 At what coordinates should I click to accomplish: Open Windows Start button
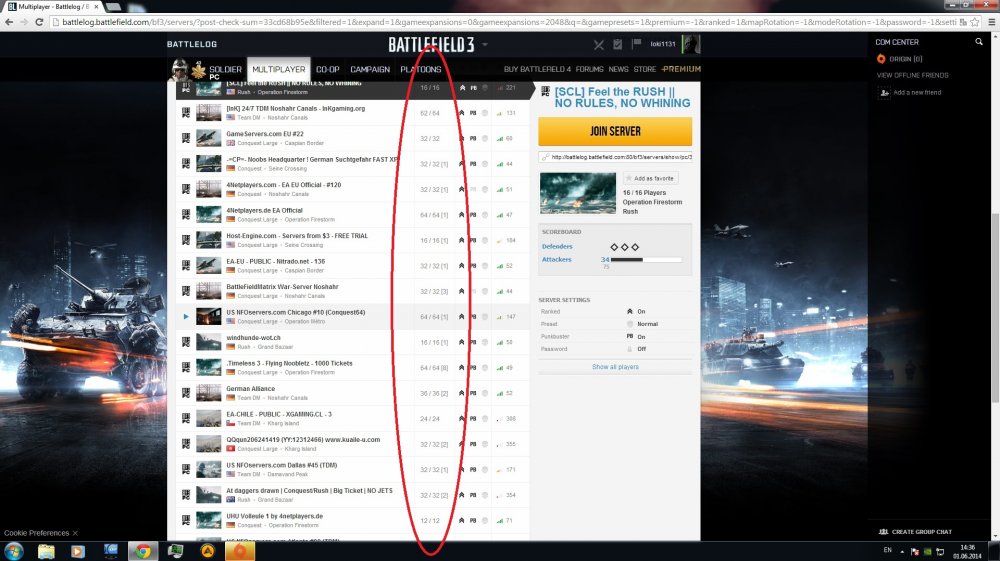[13, 551]
